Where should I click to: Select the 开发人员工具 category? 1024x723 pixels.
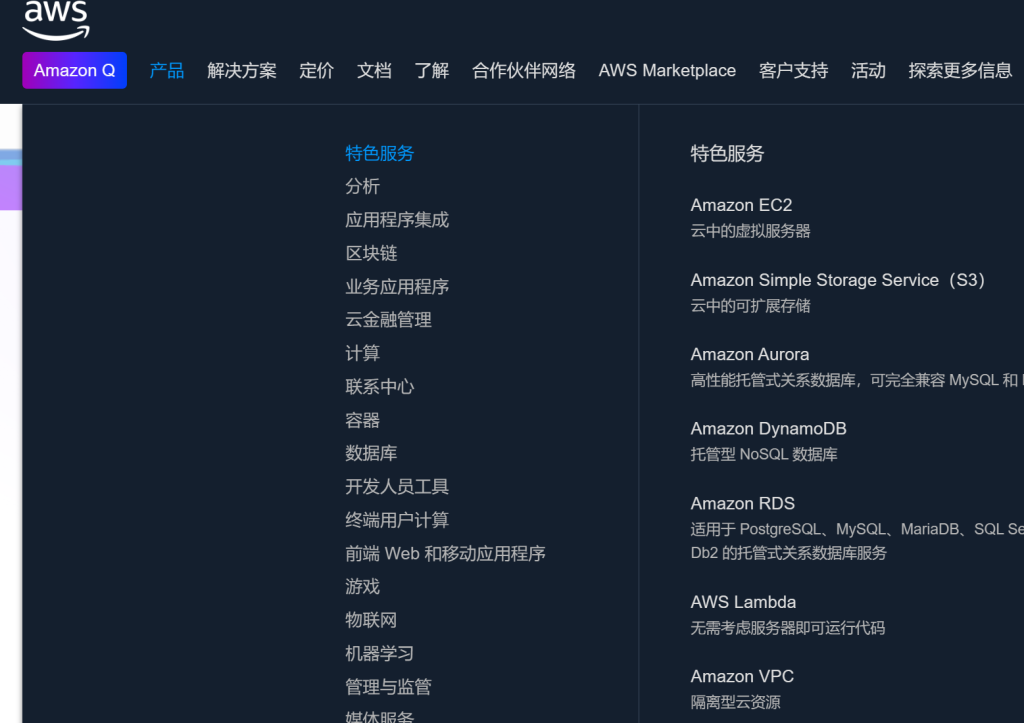click(x=397, y=487)
